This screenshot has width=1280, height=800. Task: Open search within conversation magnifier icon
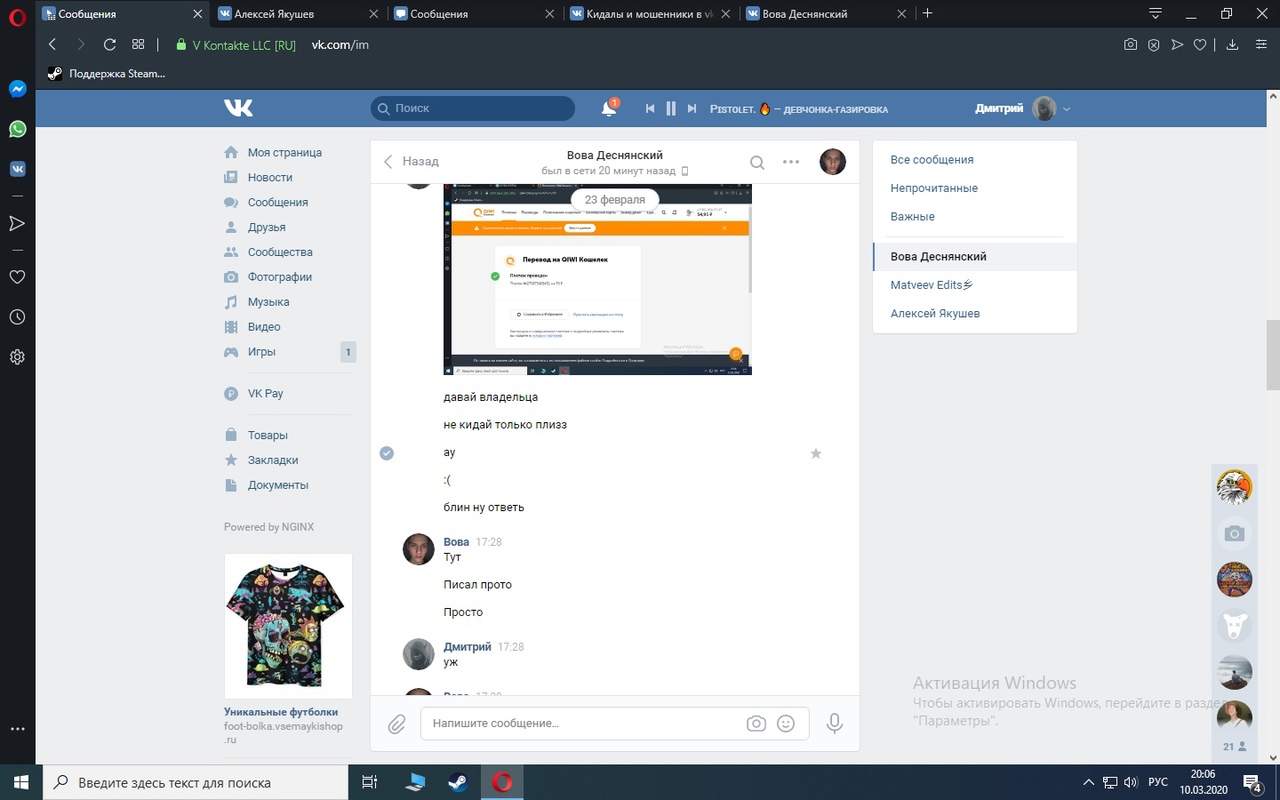click(x=758, y=162)
